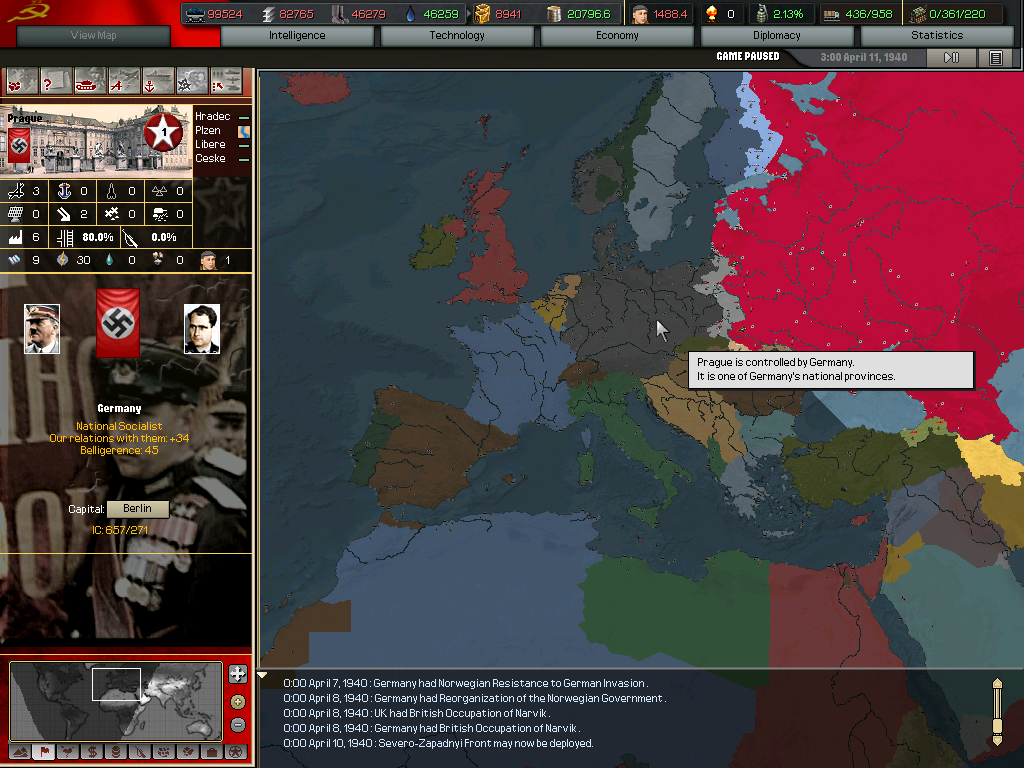This screenshot has height=768, width=1024.
Task: Click the Hitler leader portrait
Action: [x=42, y=329]
